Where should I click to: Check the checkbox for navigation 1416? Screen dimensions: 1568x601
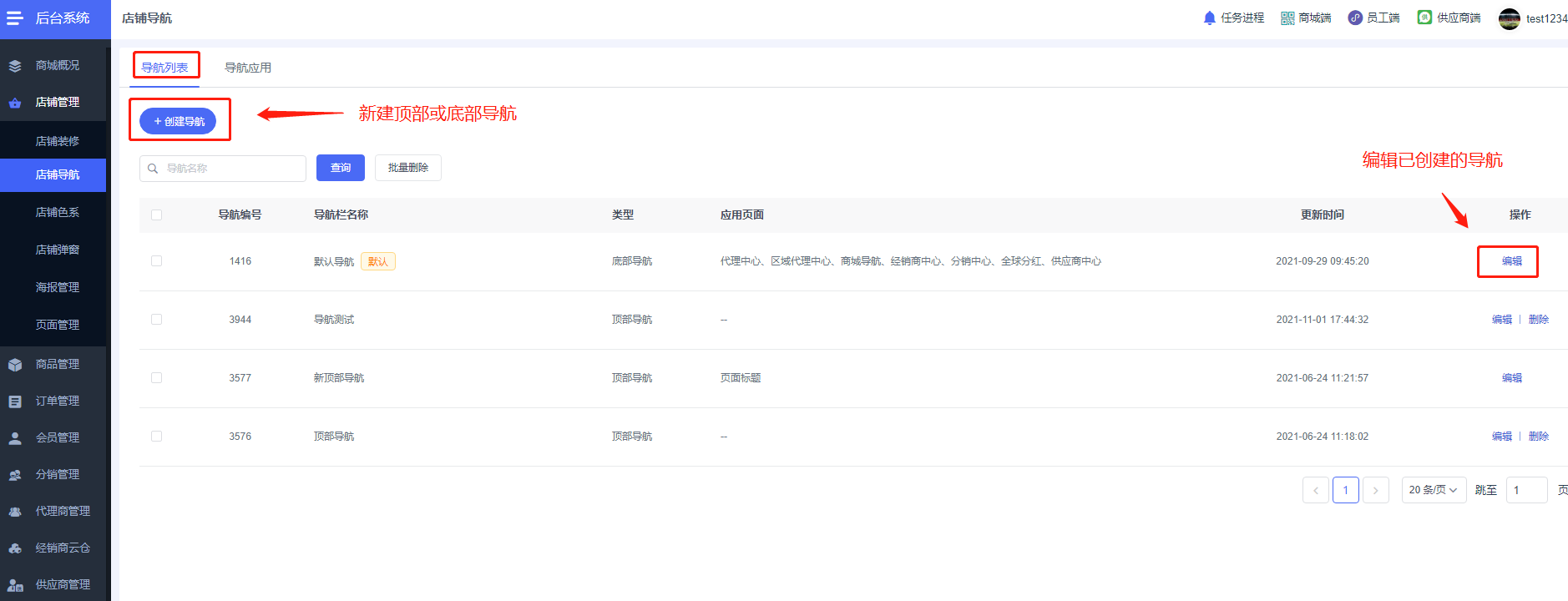tap(156, 261)
